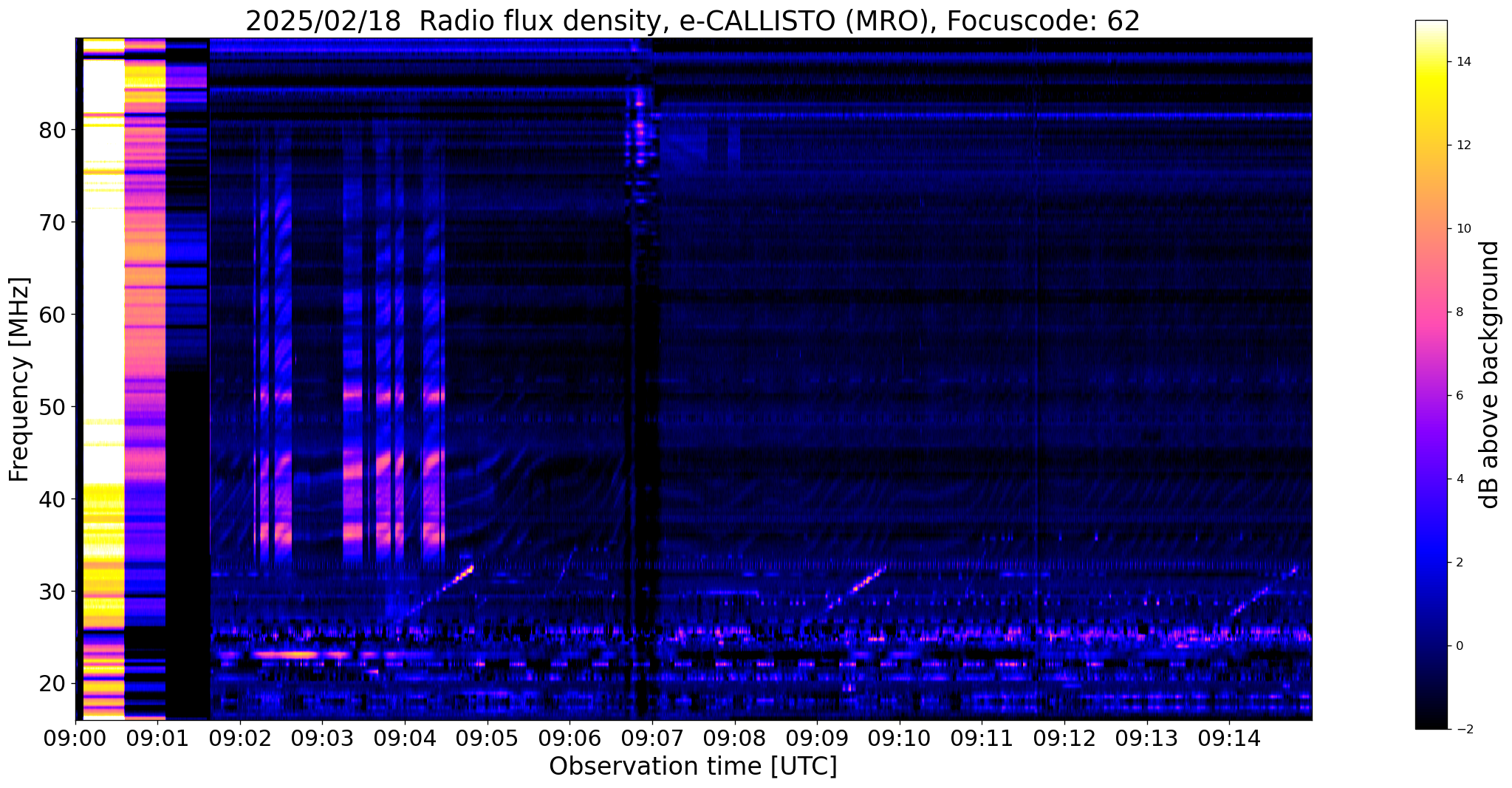Viewport: 1512px width, 788px height.
Task: Click the 'Frequency [MHz]' y-axis label
Action: click(x=19, y=379)
